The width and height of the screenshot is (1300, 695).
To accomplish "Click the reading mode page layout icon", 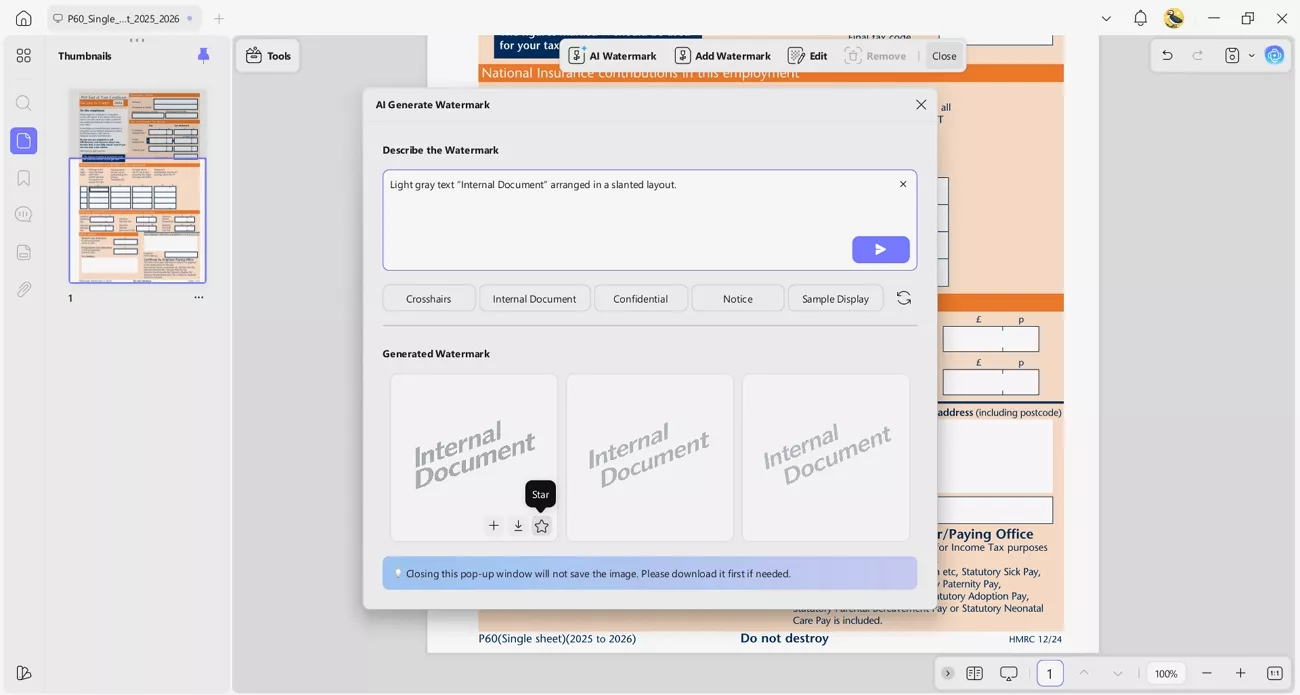I will (x=975, y=673).
